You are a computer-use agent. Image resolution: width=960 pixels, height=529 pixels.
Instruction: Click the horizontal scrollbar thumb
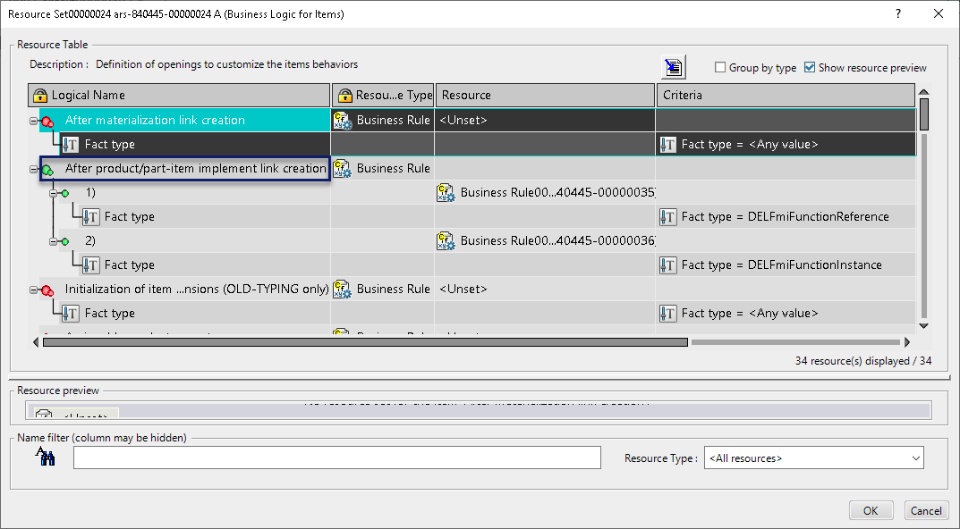[x=365, y=342]
